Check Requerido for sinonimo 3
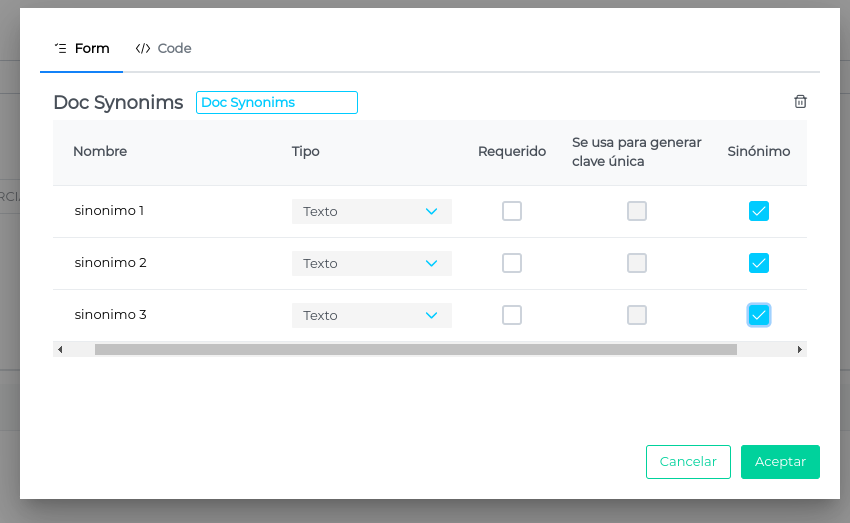Viewport: 850px width, 523px height. [512, 315]
